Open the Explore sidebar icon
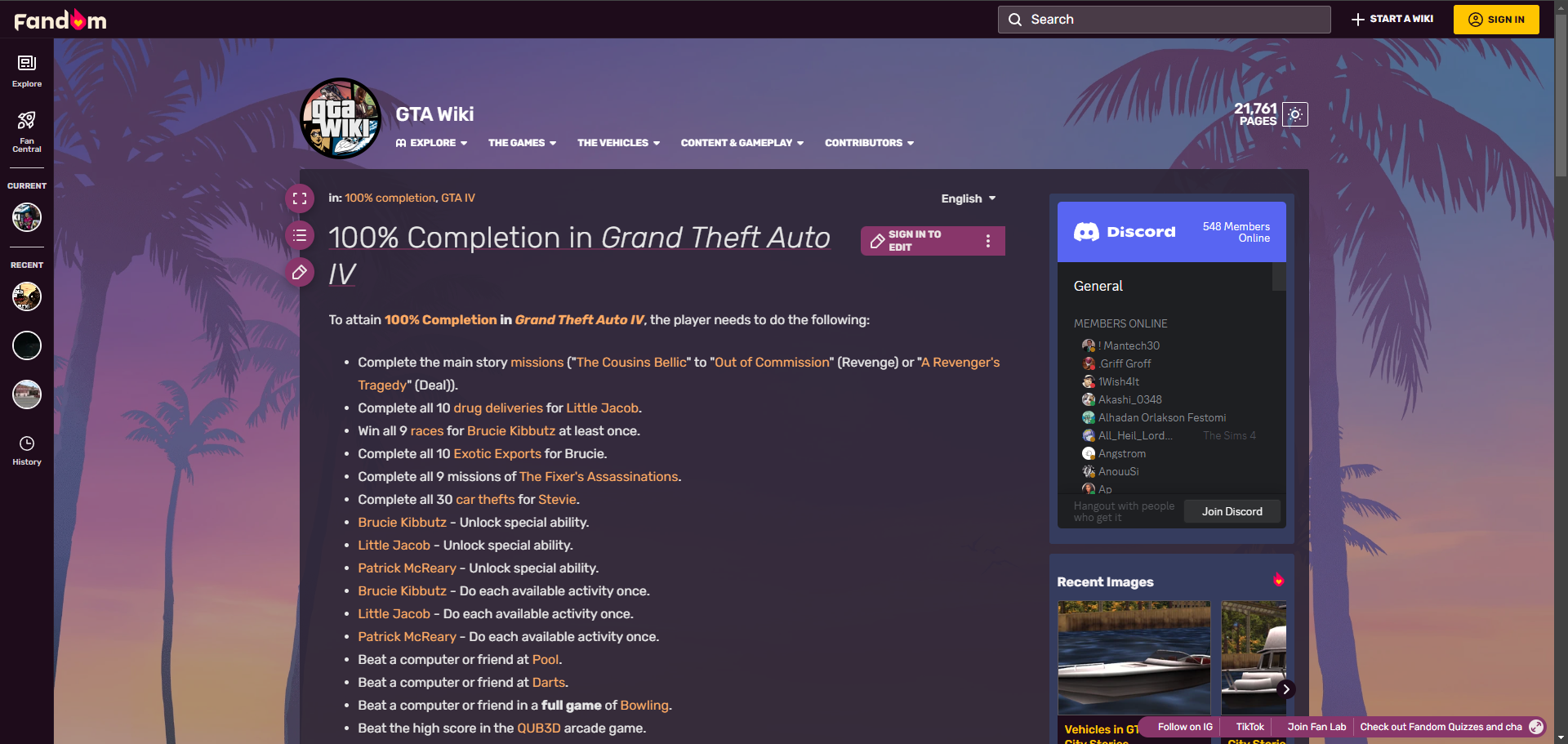The height and width of the screenshot is (744, 1568). [x=27, y=71]
